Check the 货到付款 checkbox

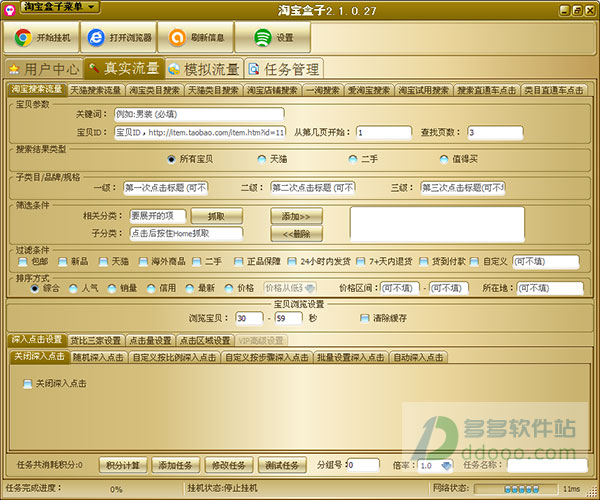pos(424,262)
